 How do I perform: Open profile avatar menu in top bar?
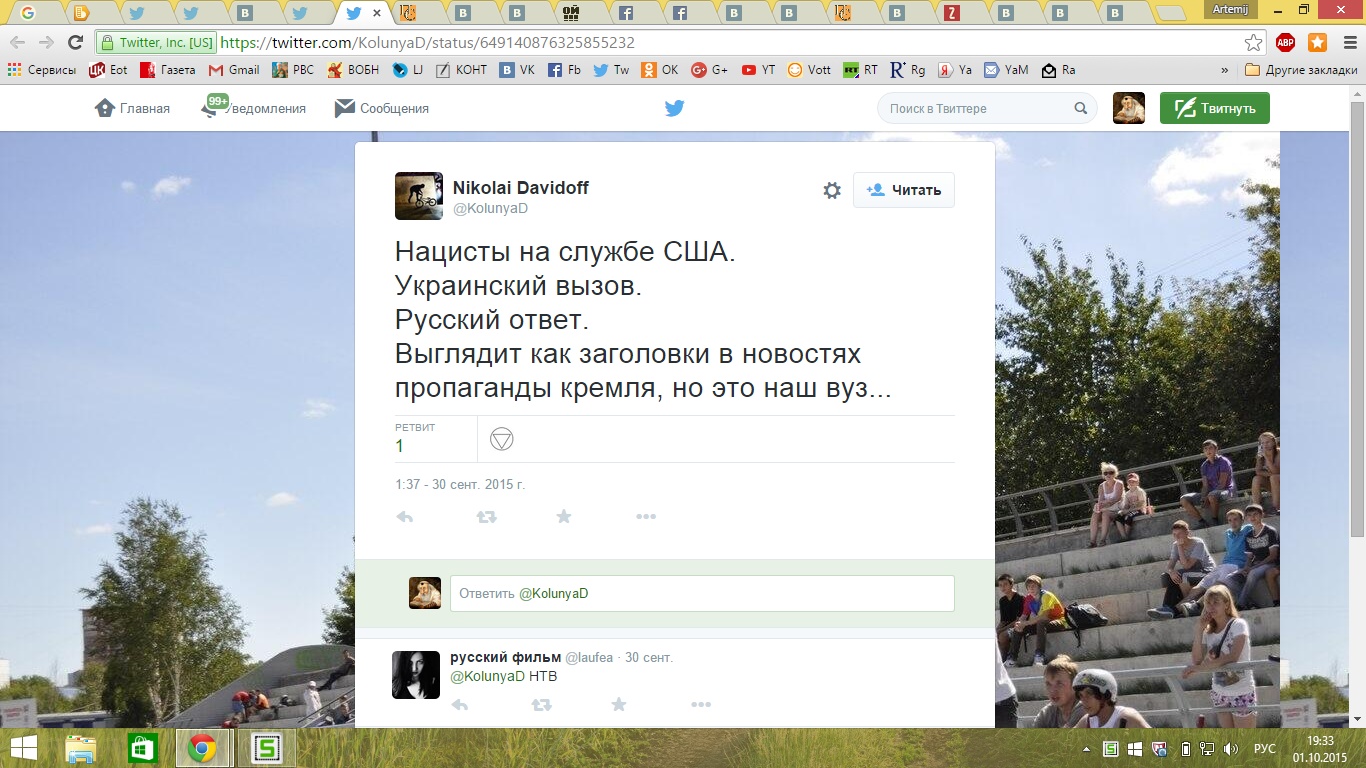pyautogui.click(x=1129, y=108)
